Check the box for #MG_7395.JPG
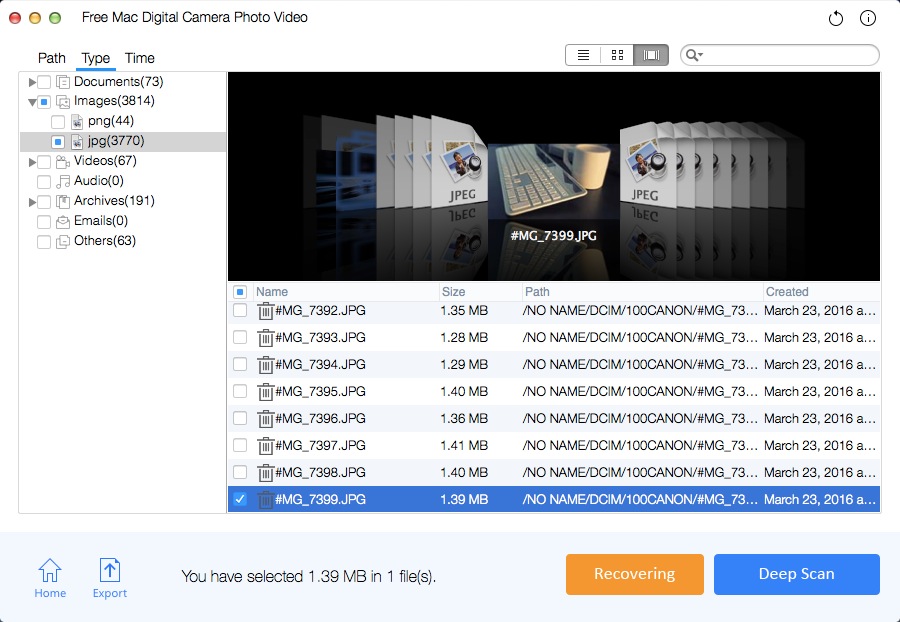The height and width of the screenshot is (622, 900). tap(240, 391)
